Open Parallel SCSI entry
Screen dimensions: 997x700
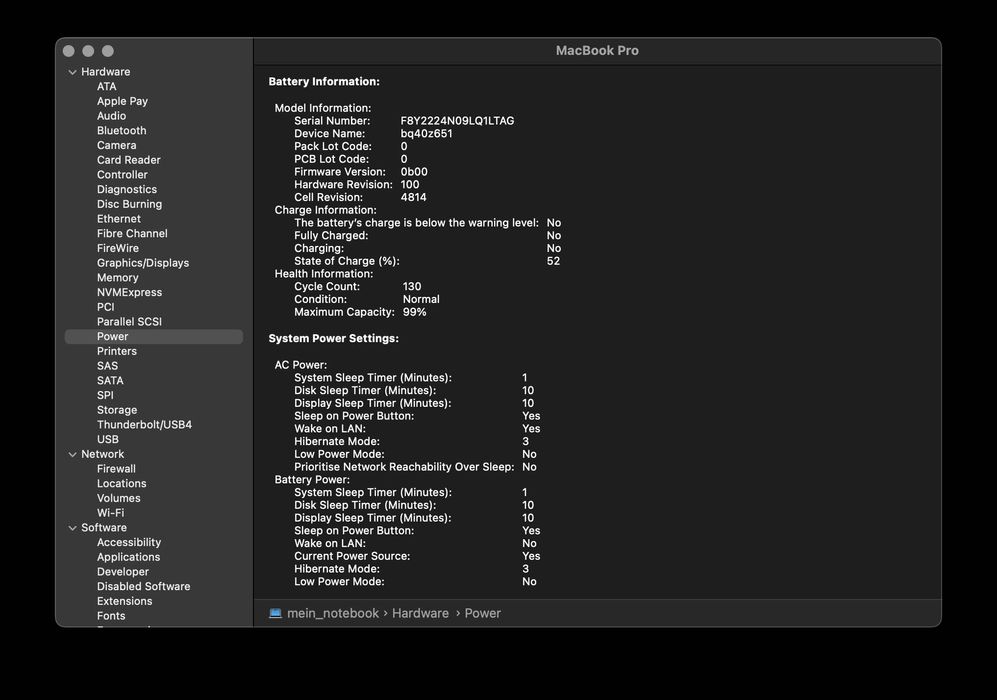pyautogui.click(x=129, y=322)
